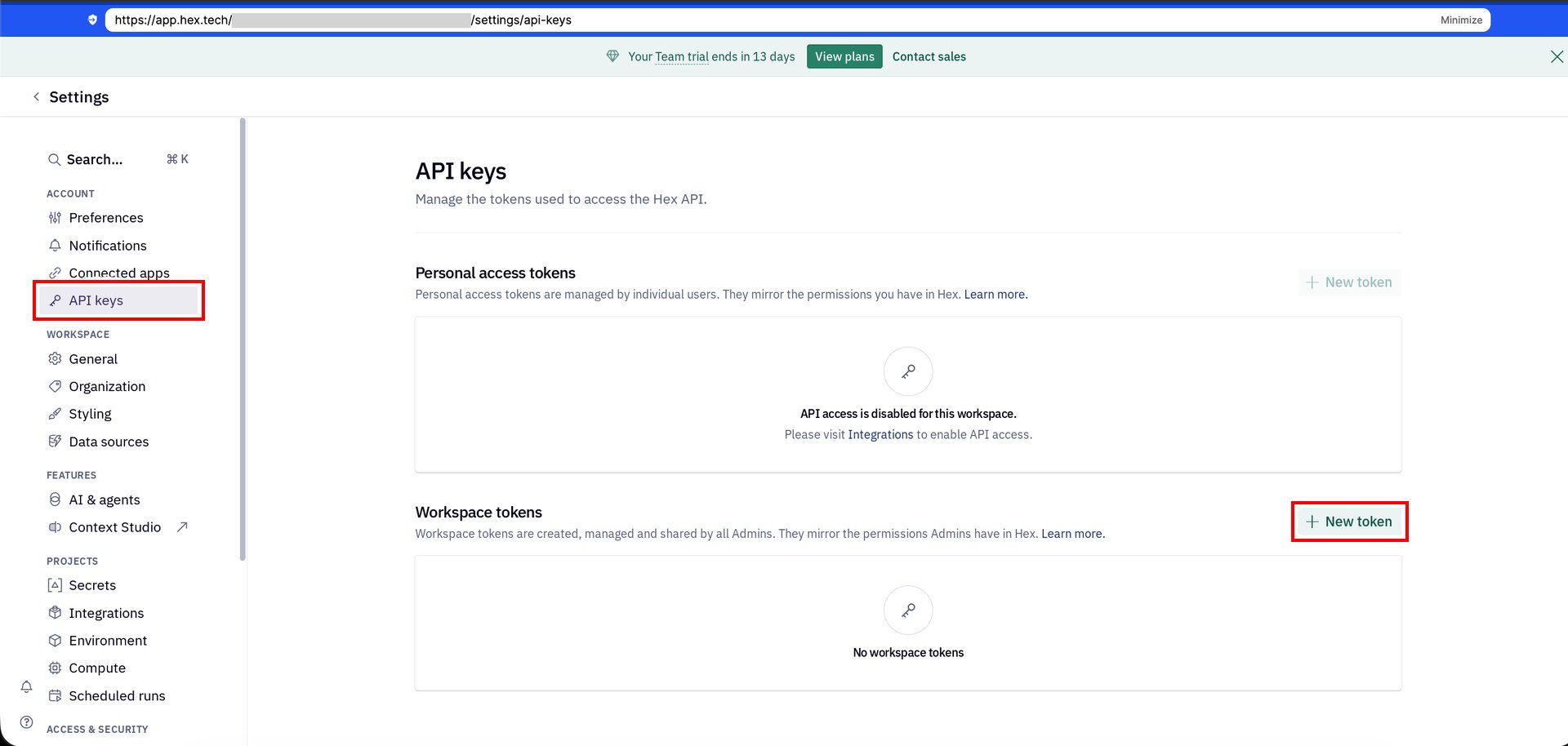Click the Secrets bracket icon
Viewport: 1568px width, 746px height.
[55, 585]
